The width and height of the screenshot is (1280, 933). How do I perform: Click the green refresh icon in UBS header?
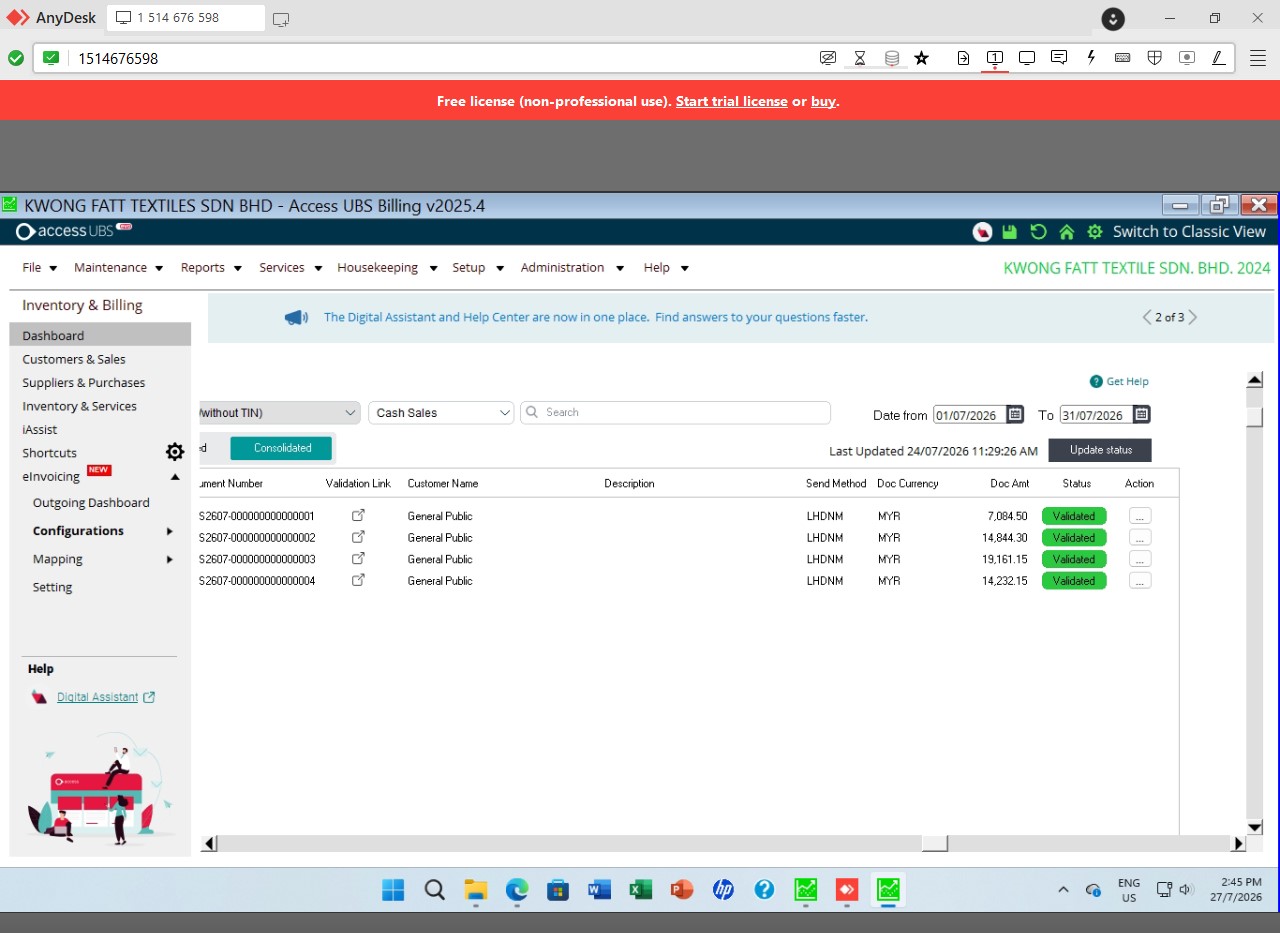click(1038, 232)
